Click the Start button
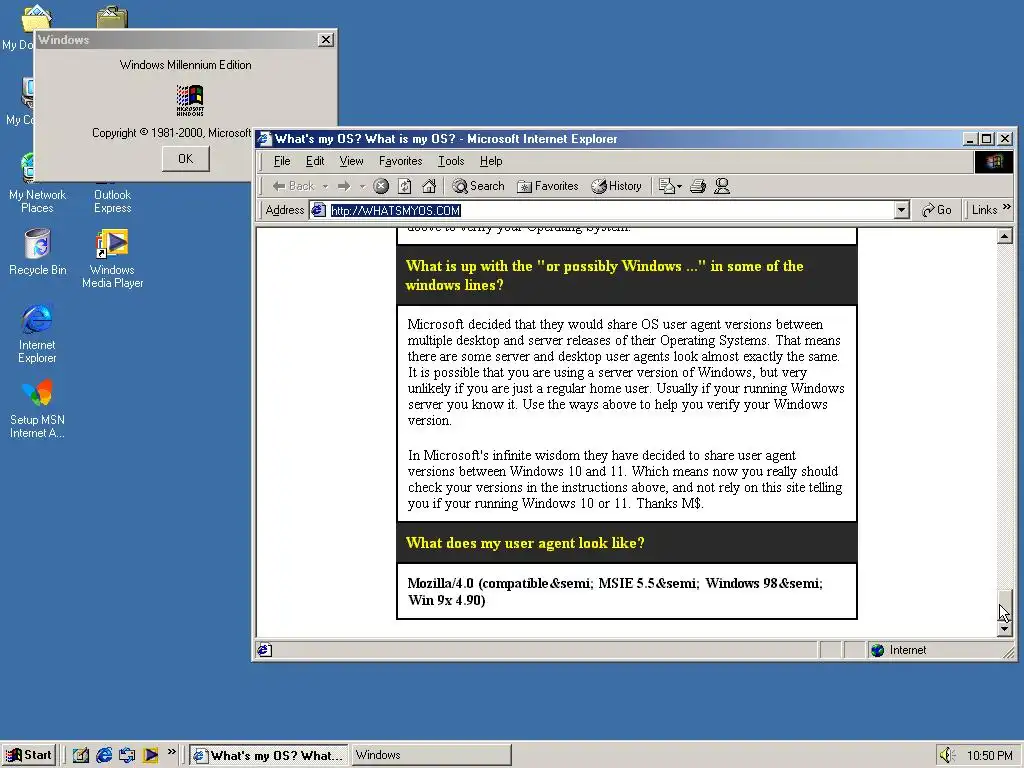The image size is (1024, 768). tap(29, 755)
